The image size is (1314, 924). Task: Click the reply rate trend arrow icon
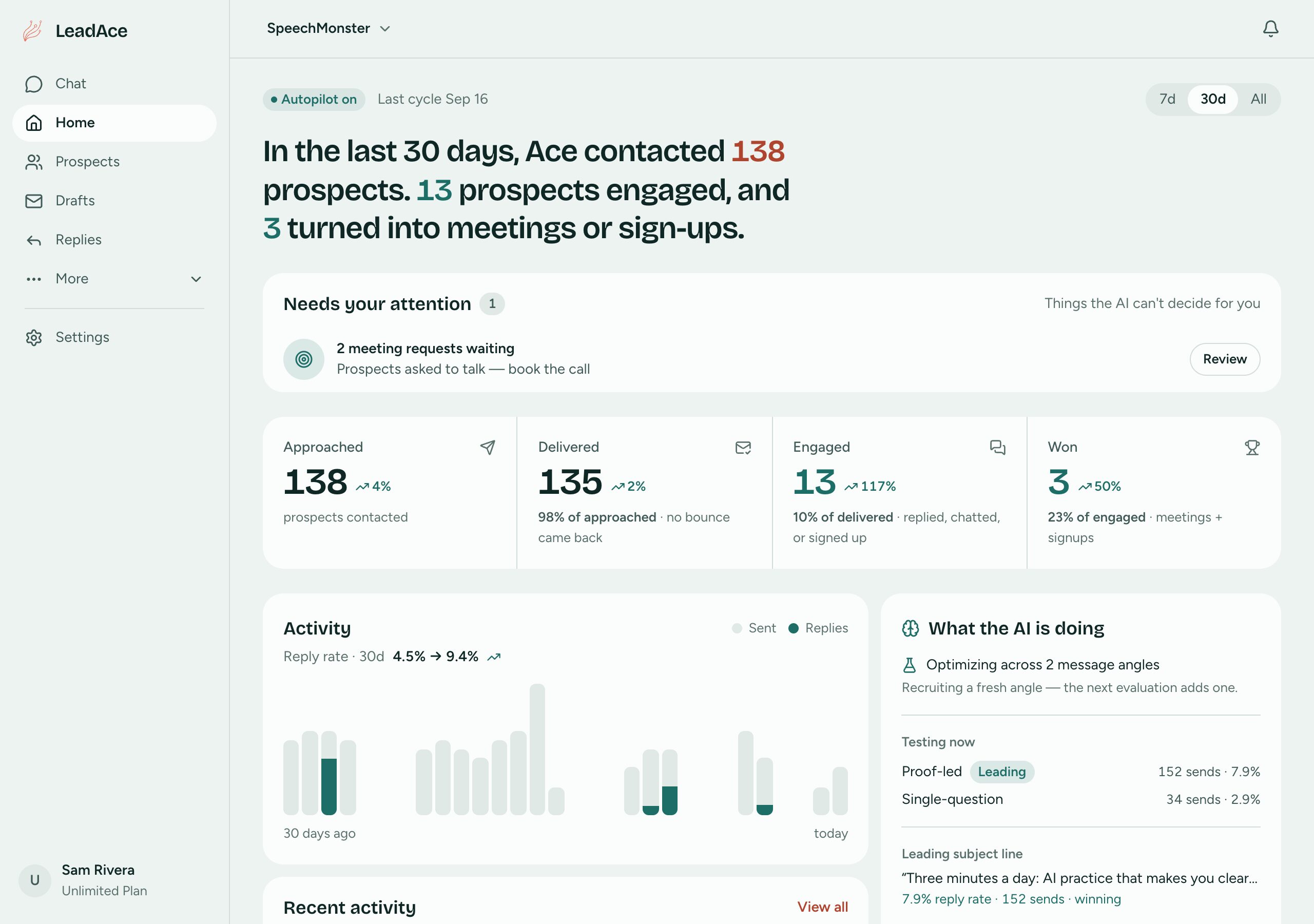pyautogui.click(x=494, y=657)
